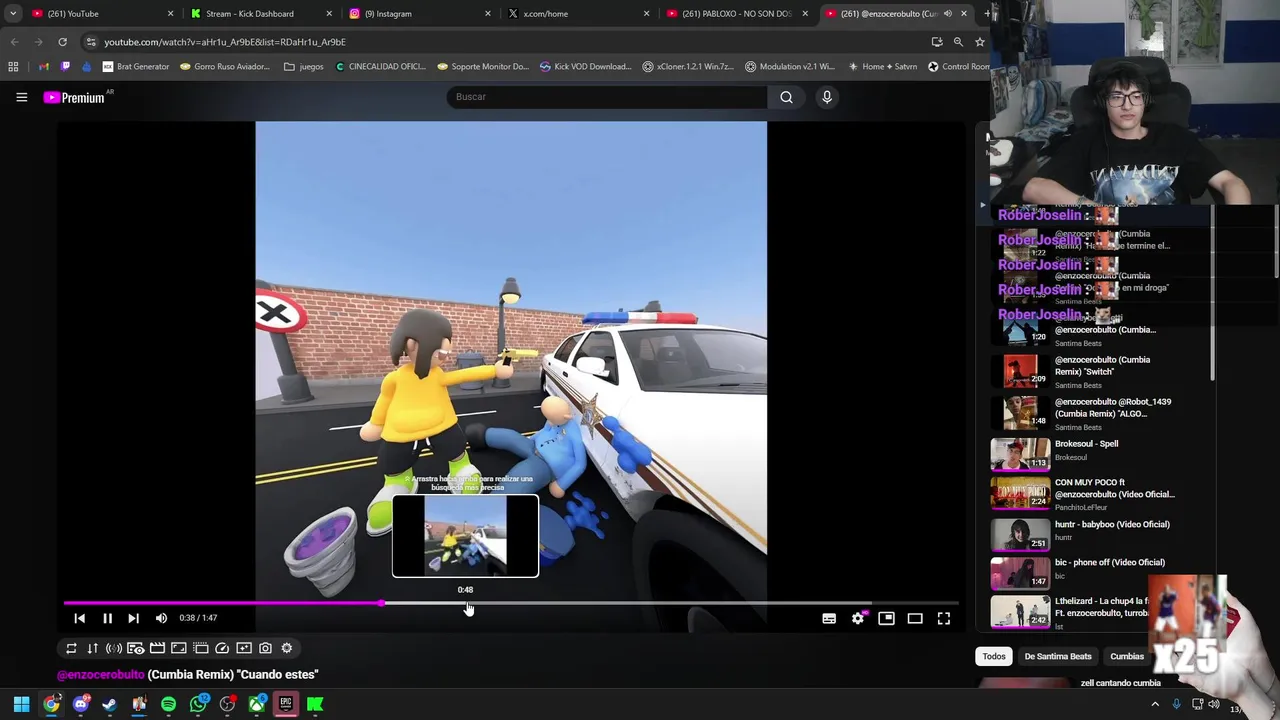Enter fullscreen on the video player
Image resolution: width=1280 pixels, height=720 pixels.
click(x=944, y=618)
